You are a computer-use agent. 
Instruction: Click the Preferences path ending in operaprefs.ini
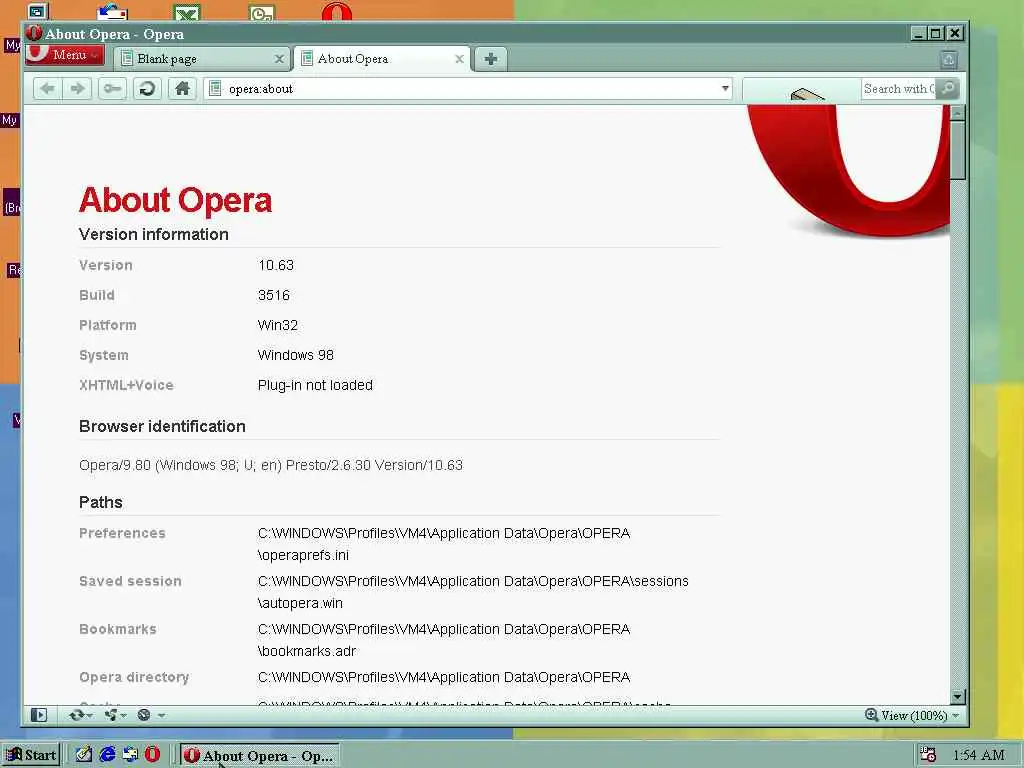point(444,544)
